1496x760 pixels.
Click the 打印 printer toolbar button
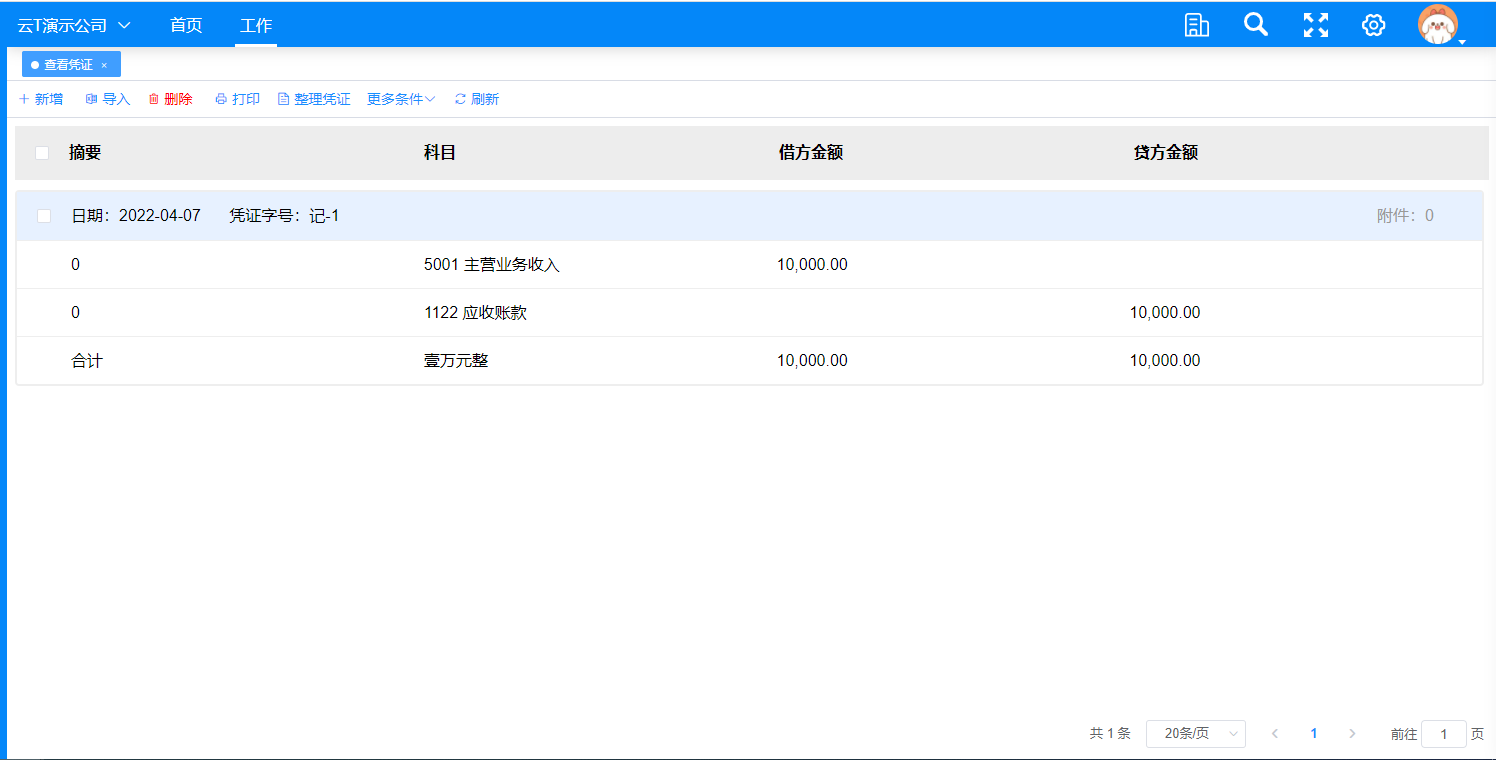pos(237,99)
